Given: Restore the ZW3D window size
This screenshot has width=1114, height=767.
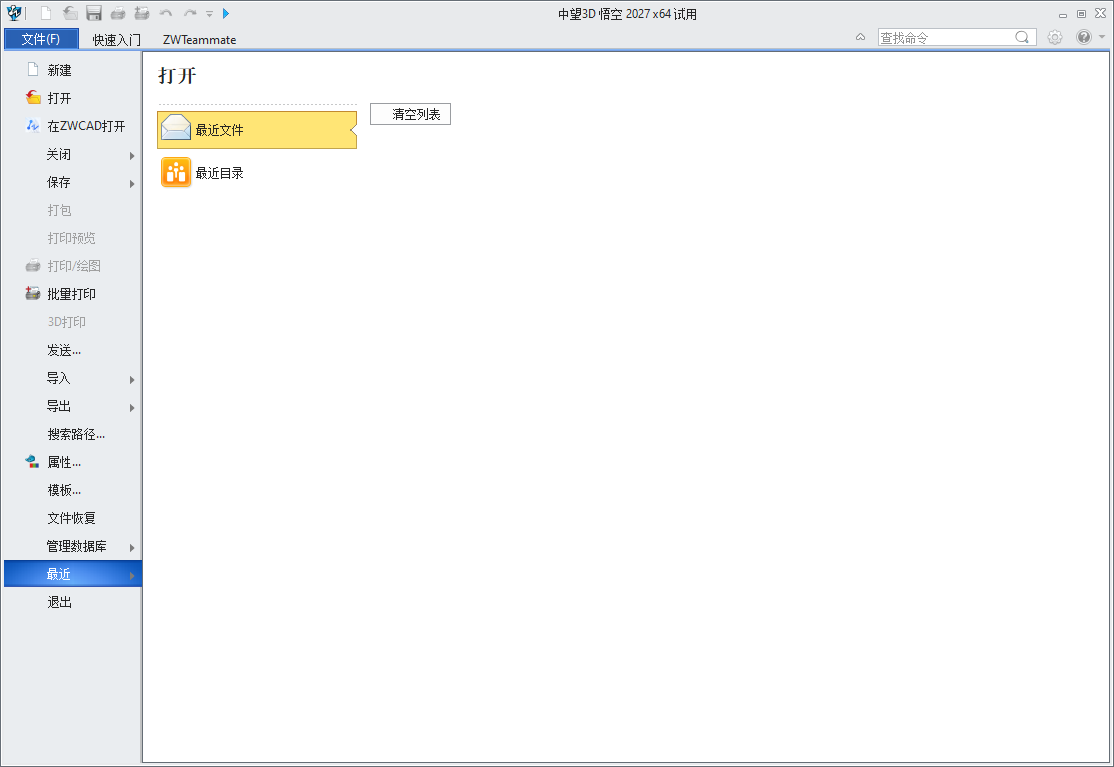Looking at the screenshot, I should pos(1081,13).
